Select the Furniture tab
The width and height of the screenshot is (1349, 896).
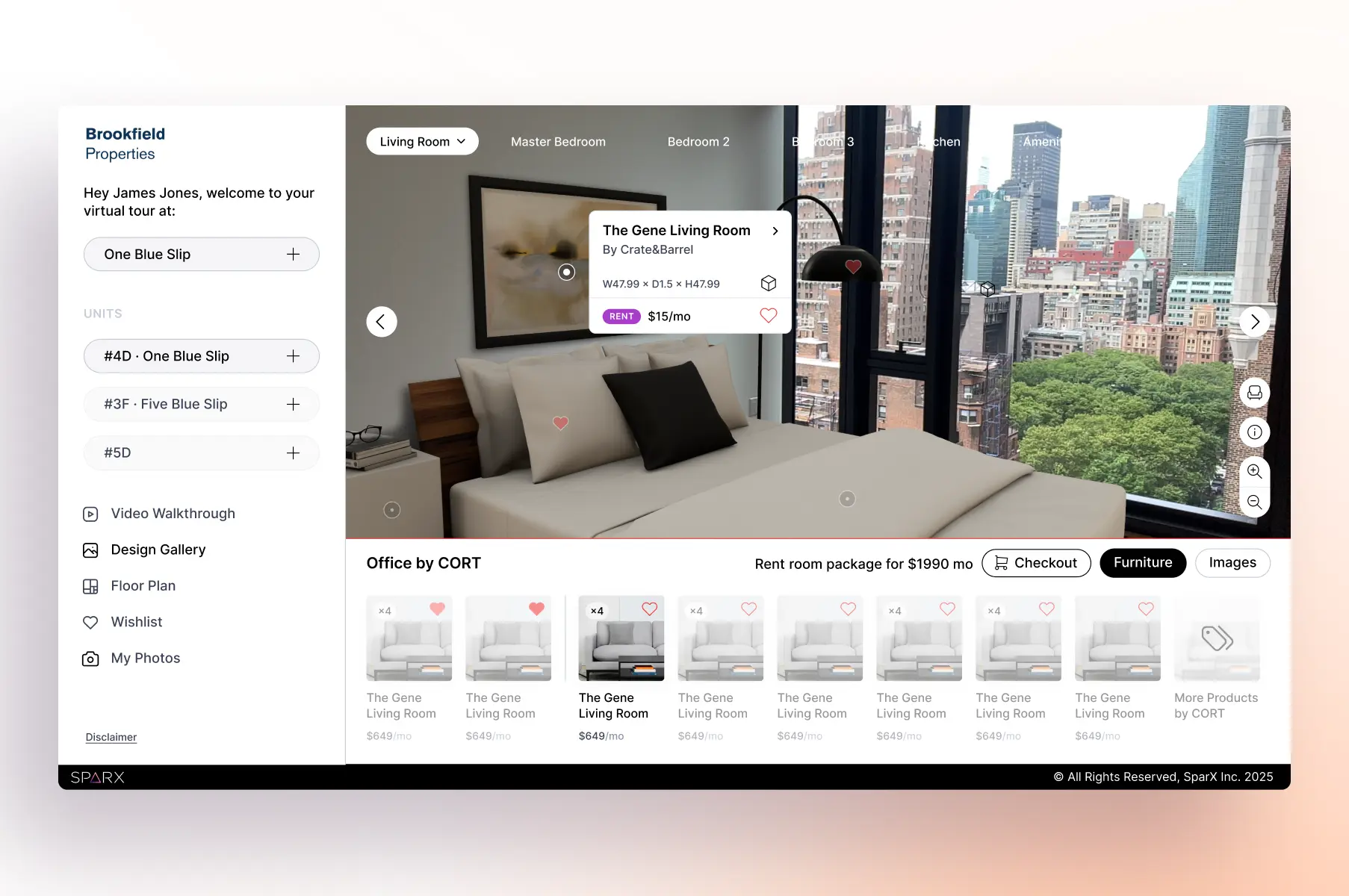pyautogui.click(x=1143, y=563)
